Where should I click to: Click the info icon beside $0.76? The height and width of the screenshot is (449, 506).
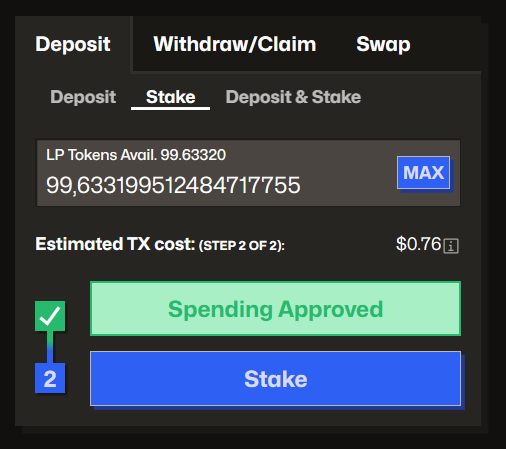pyautogui.click(x=451, y=246)
